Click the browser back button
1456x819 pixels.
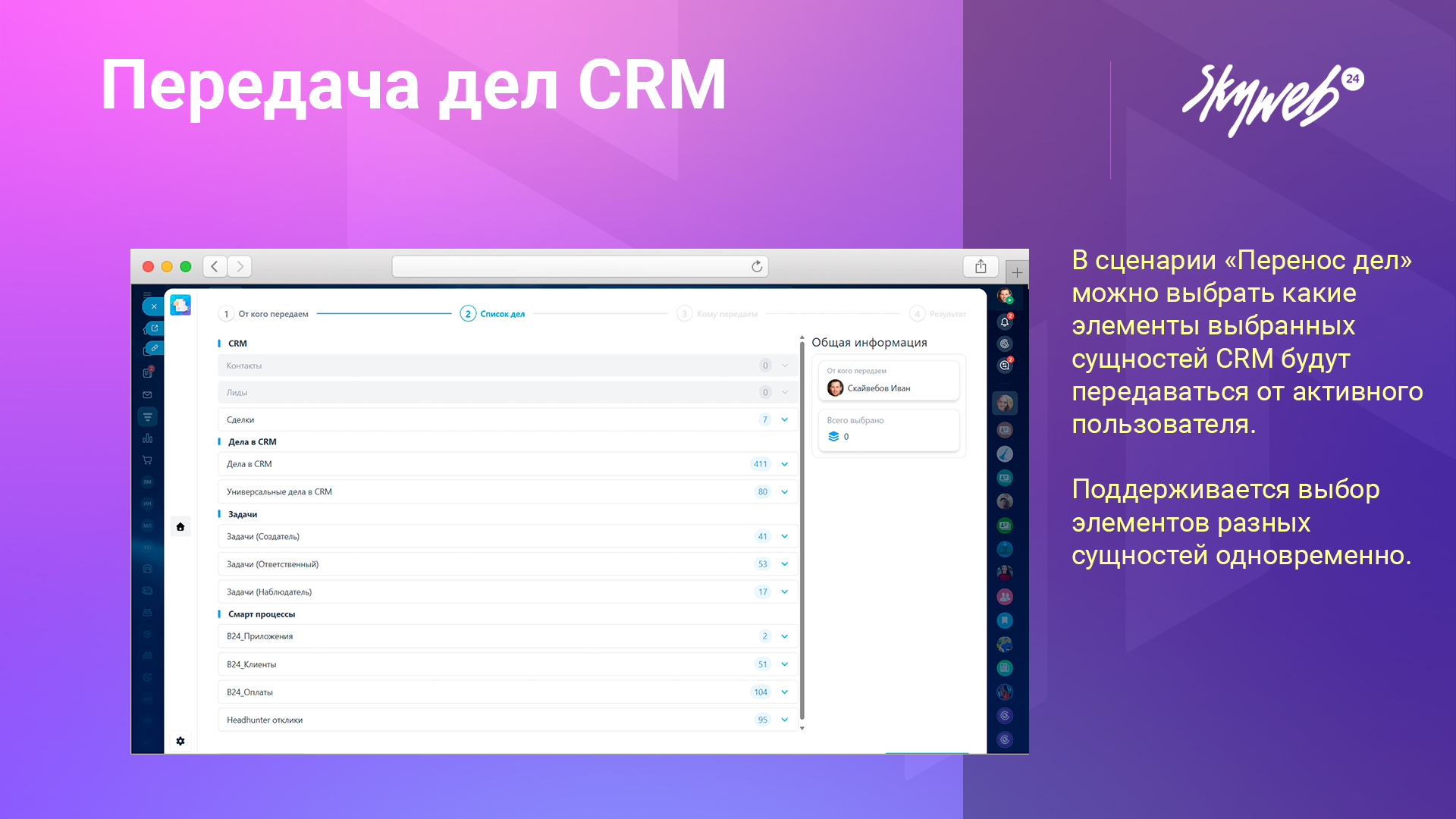[215, 266]
